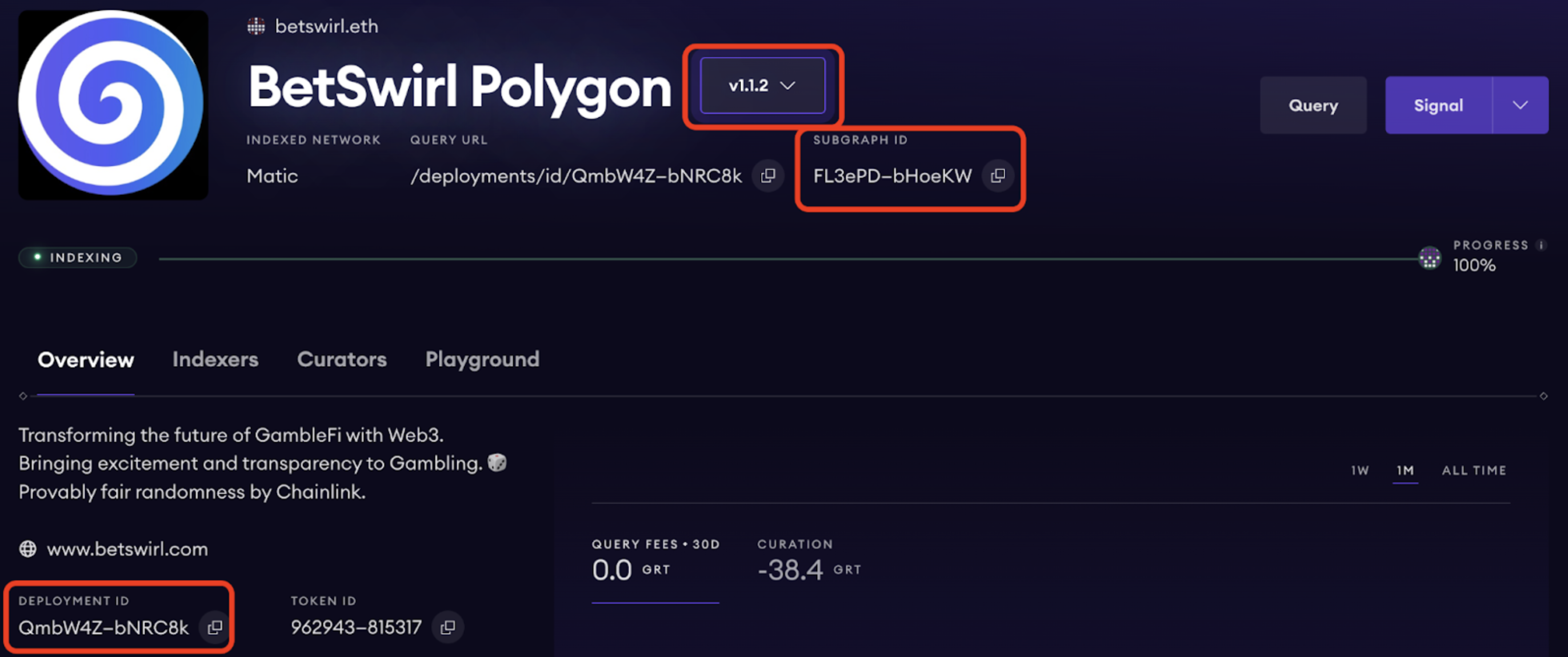
Task: Click the BetSwirl spiral logo thumbnail
Action: pos(113,105)
